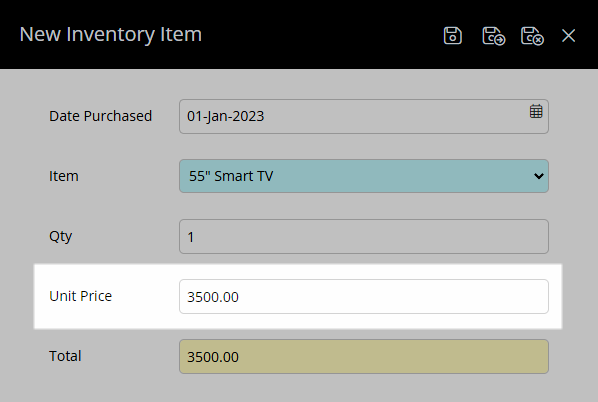Click into the Date Purchased field
Image resolution: width=598 pixels, height=402 pixels.
364,116
